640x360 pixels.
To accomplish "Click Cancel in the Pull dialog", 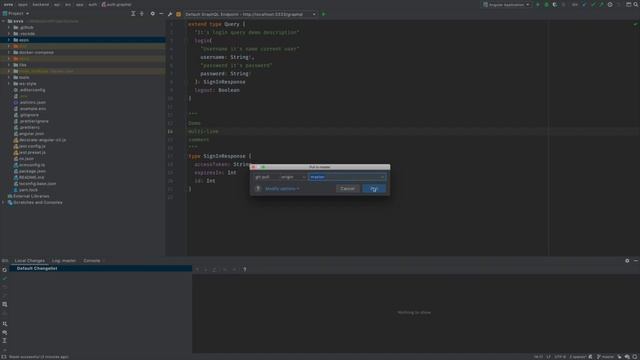I will coord(347,189).
